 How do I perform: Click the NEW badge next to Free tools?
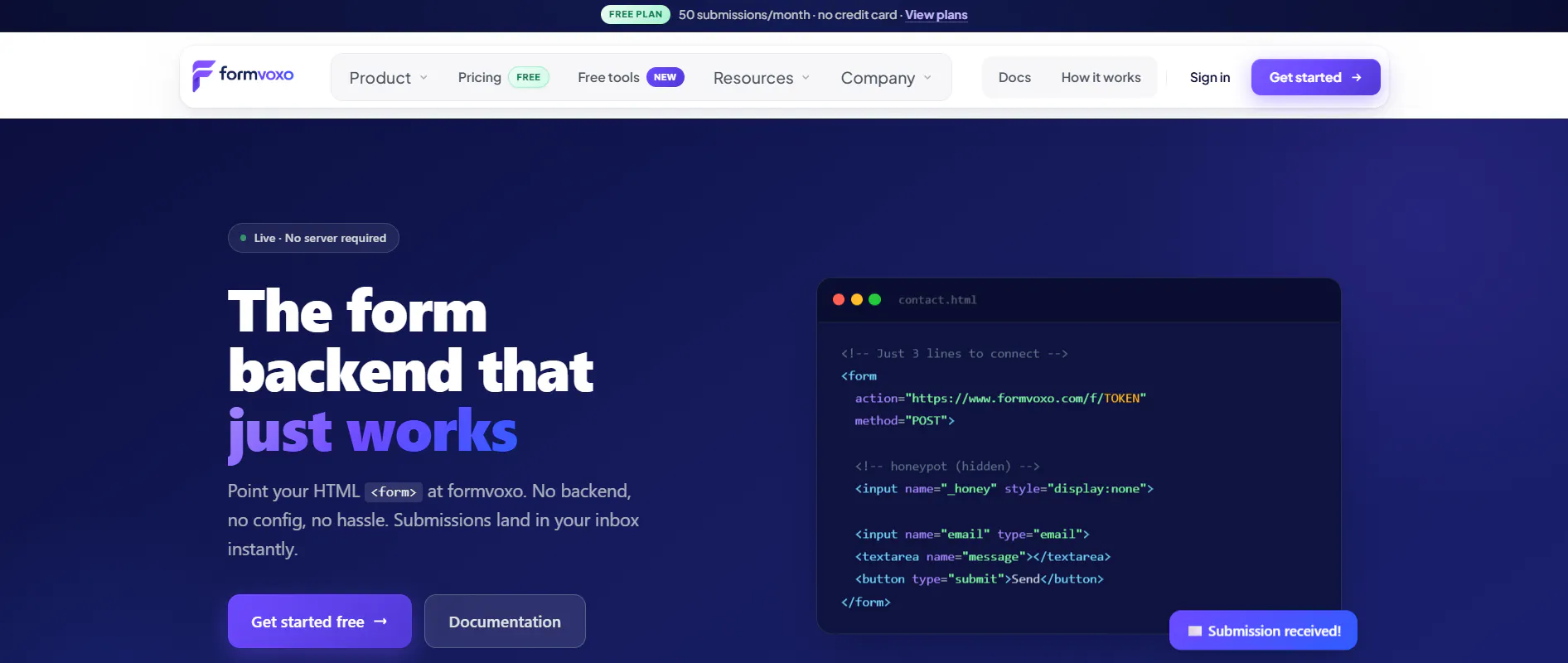tap(665, 77)
